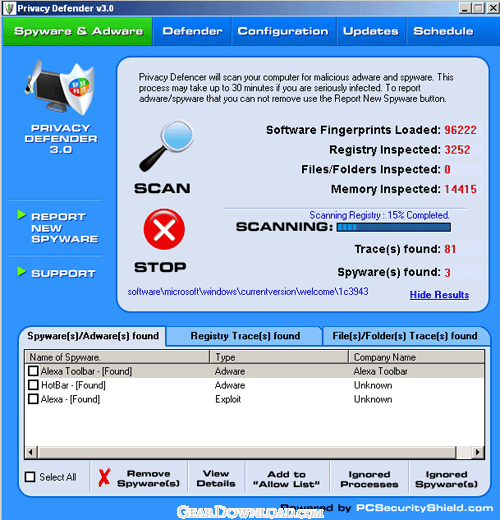This screenshot has height=520, width=500.
Task: Click the Spyware(s) found value 3
Action: tap(447, 273)
